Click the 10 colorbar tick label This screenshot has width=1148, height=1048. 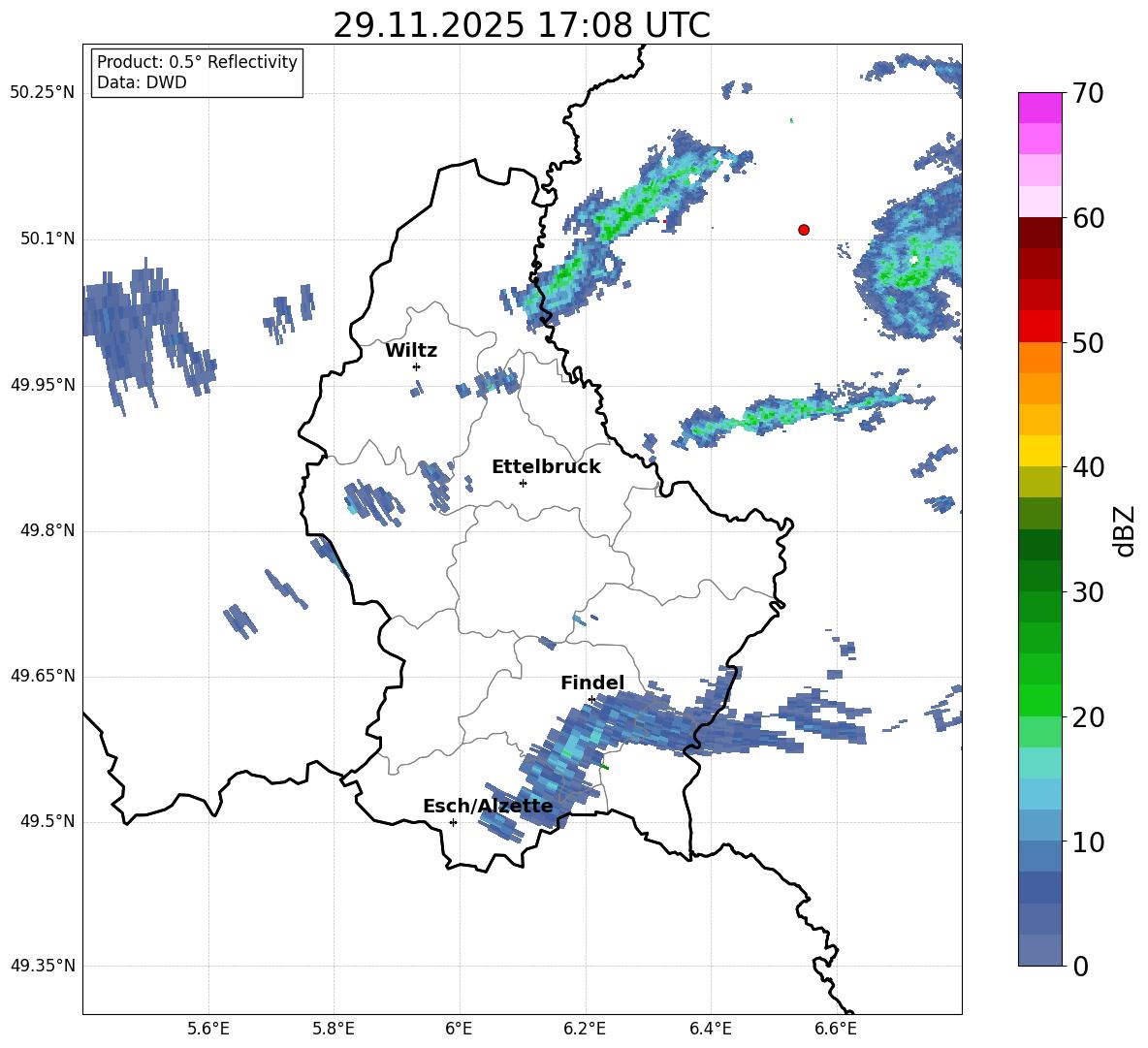[x=1088, y=842]
